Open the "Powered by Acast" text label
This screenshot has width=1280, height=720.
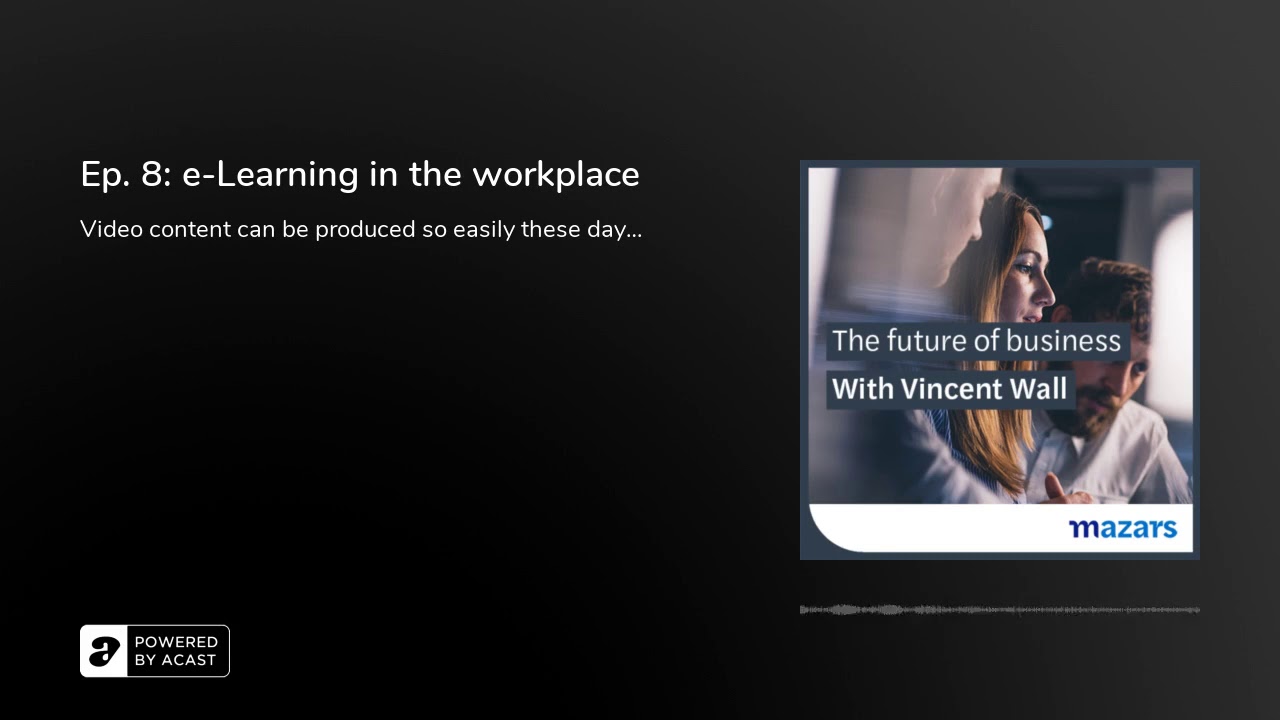point(176,651)
